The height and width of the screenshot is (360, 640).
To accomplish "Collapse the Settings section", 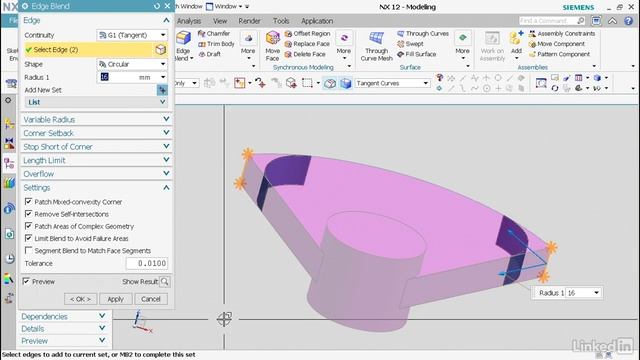I will pyautogui.click(x=96, y=188).
